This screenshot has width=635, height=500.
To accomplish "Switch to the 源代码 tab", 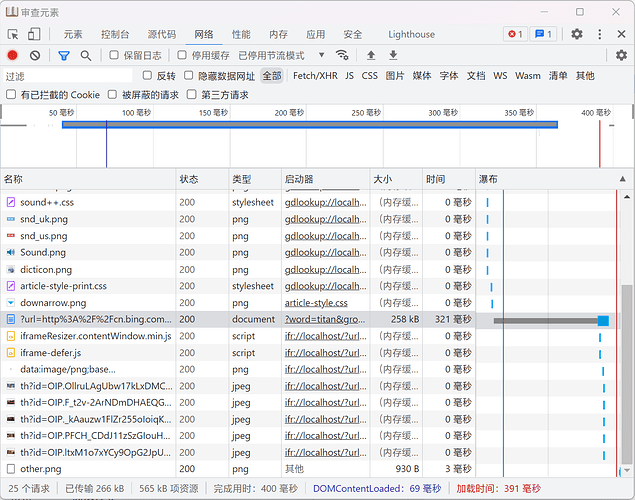I will coord(162,34).
